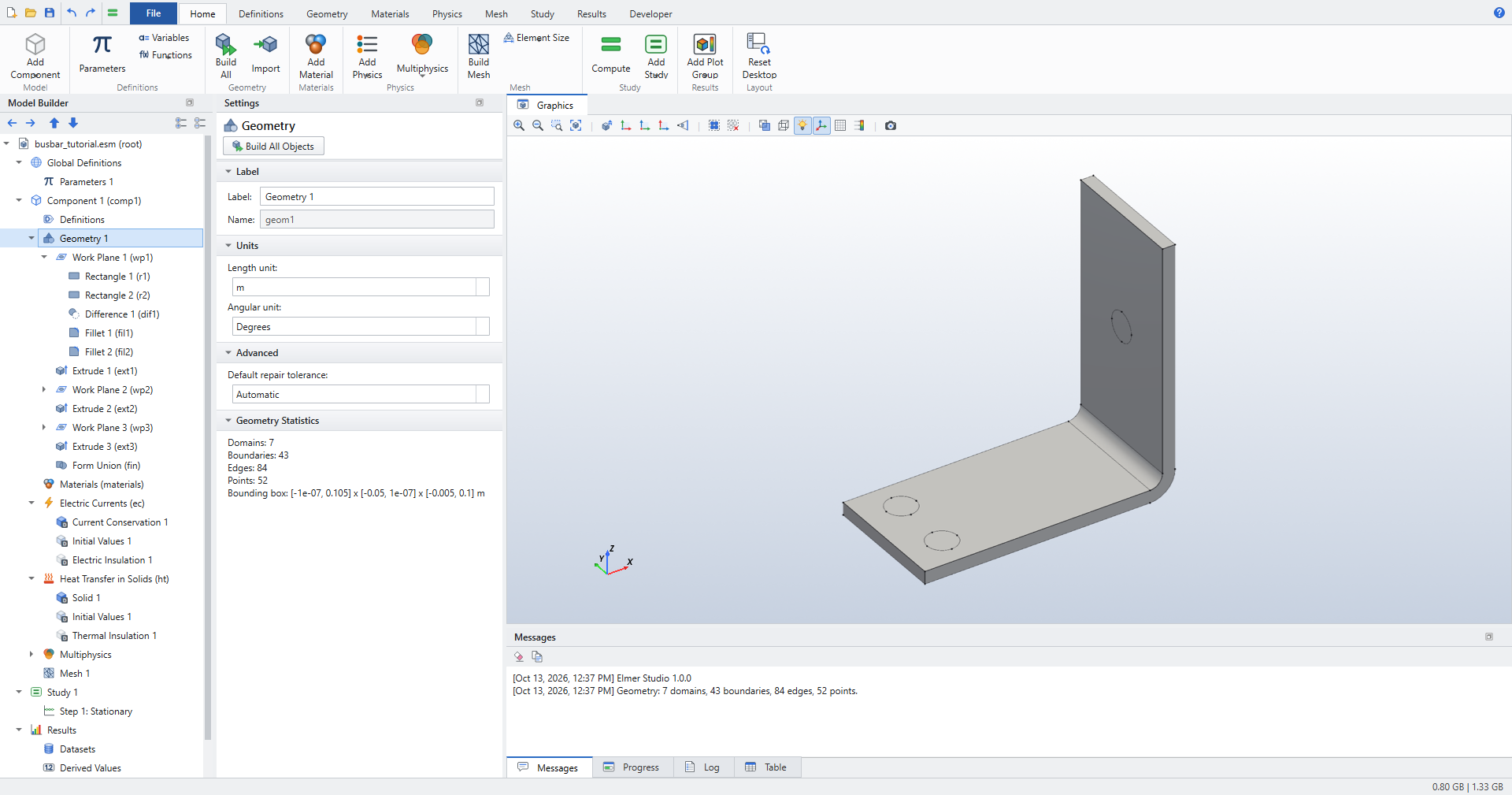
Task: Move the selected node down with arrow icon
Action: pos(73,123)
